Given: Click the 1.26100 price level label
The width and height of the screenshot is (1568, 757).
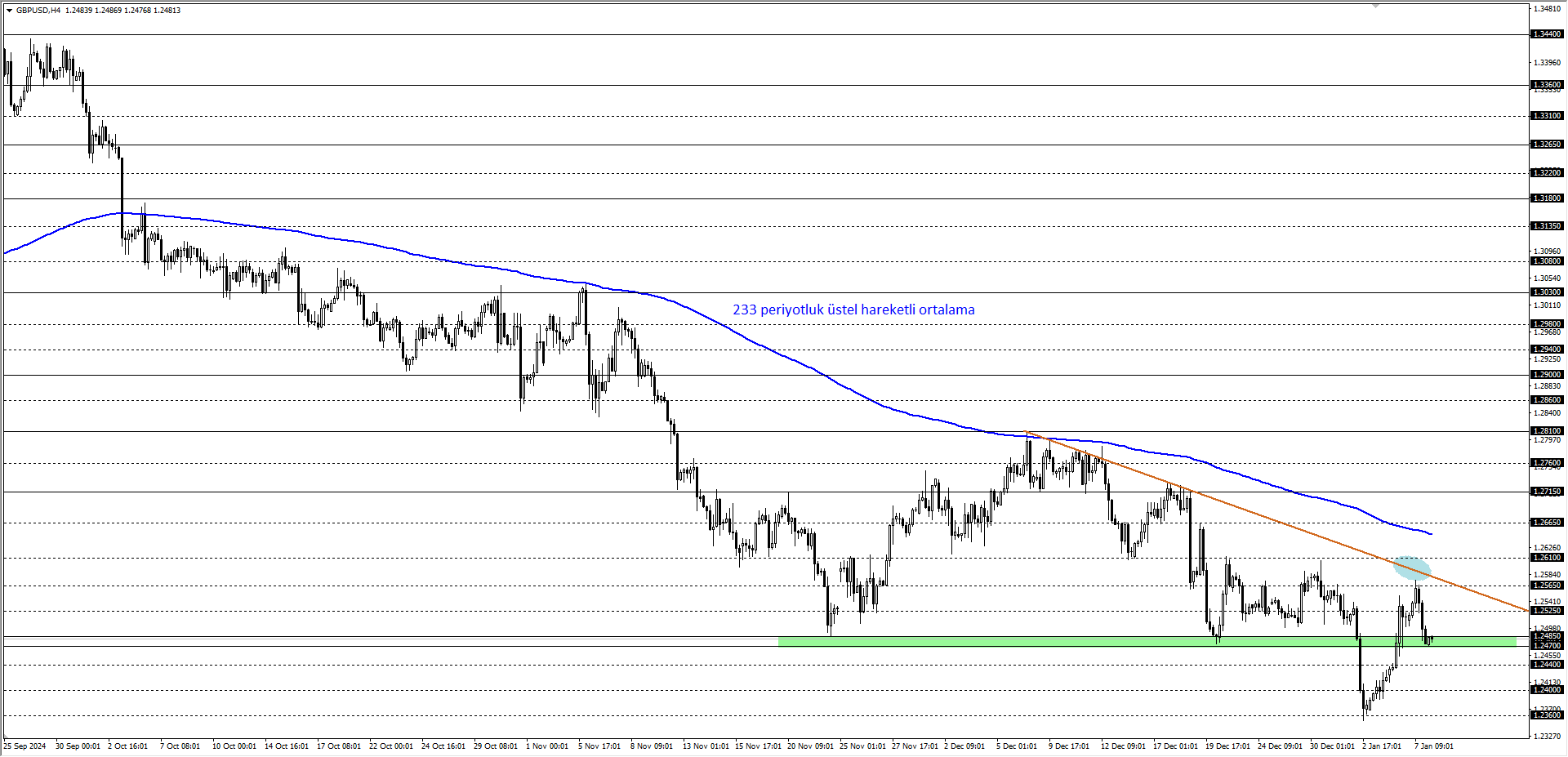Looking at the screenshot, I should tap(1547, 558).
